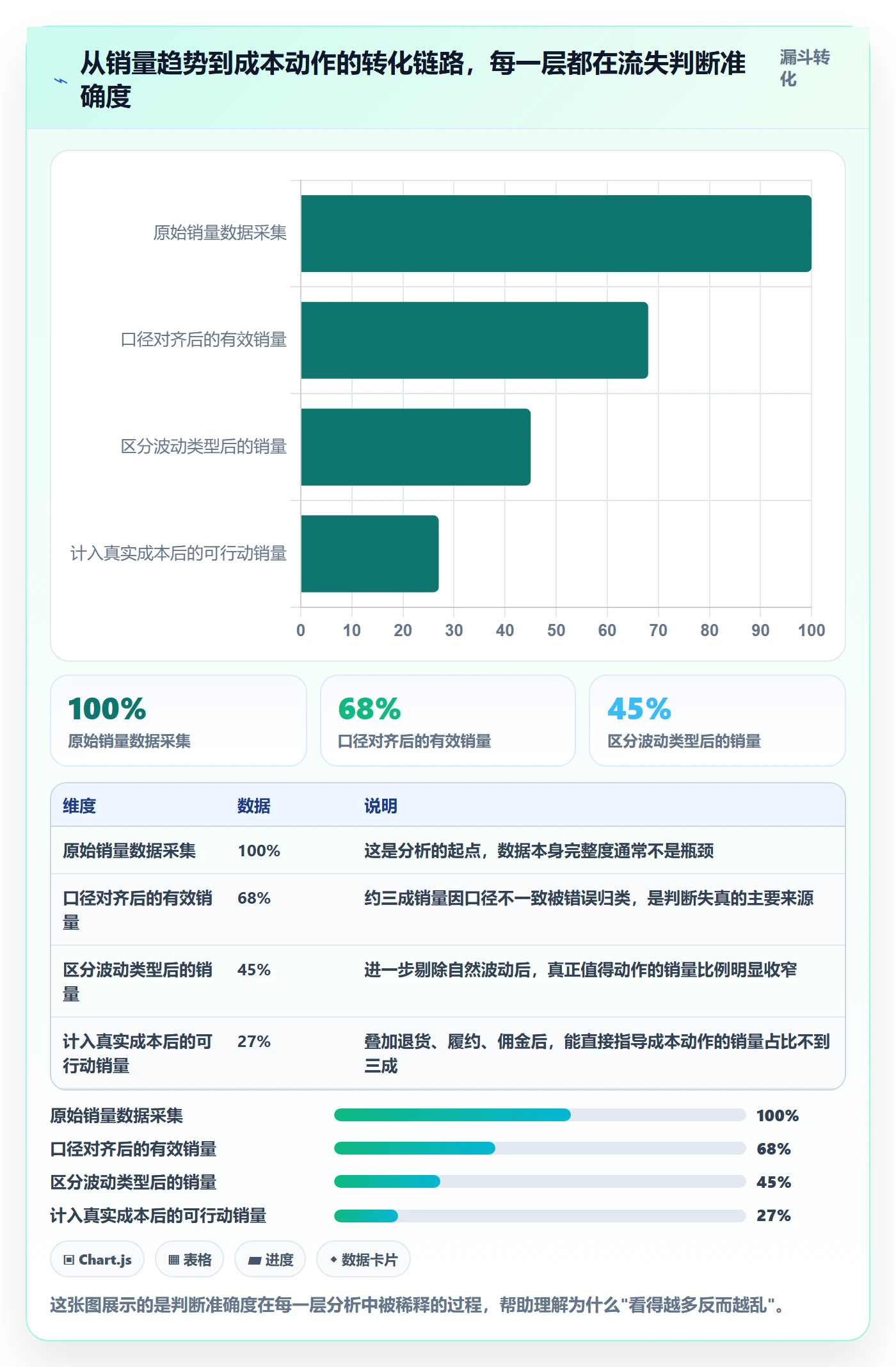
Task: Click the 45% data card
Action: [717, 721]
